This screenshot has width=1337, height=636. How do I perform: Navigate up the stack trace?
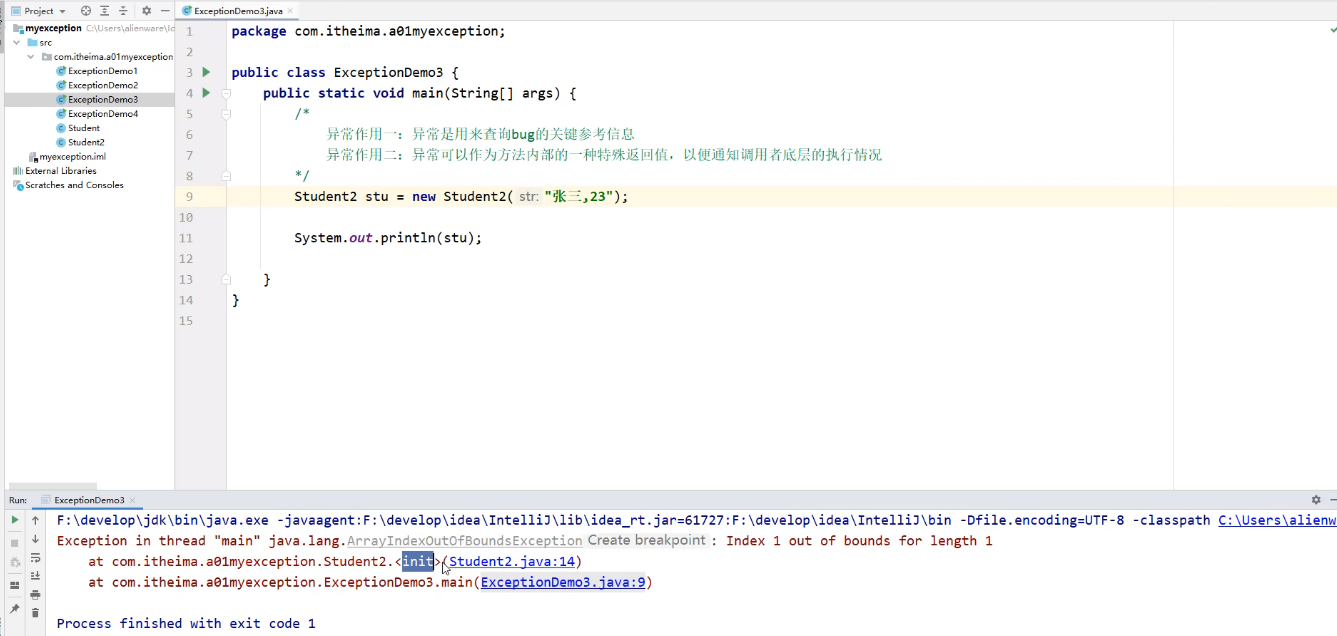(x=36, y=520)
